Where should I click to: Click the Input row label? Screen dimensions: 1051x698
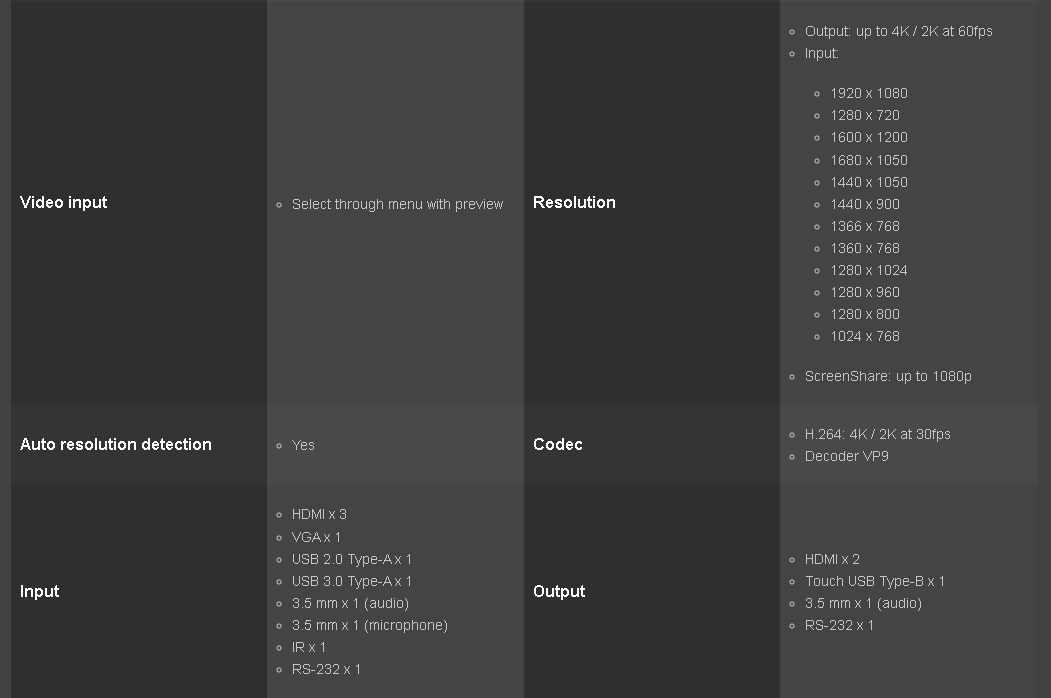(x=40, y=591)
